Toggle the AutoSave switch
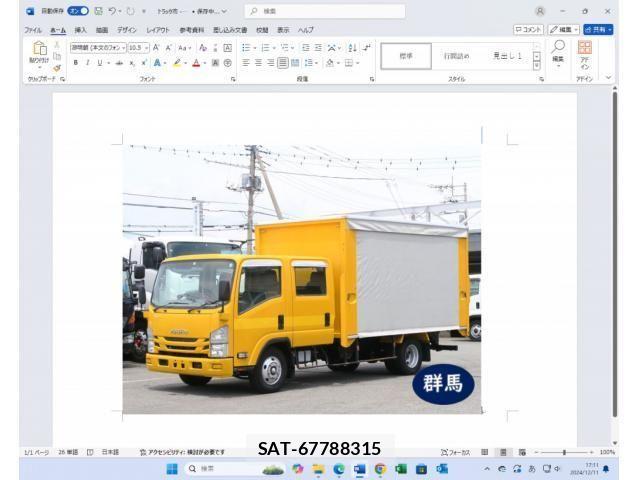The height and width of the screenshot is (480, 640). (78, 11)
